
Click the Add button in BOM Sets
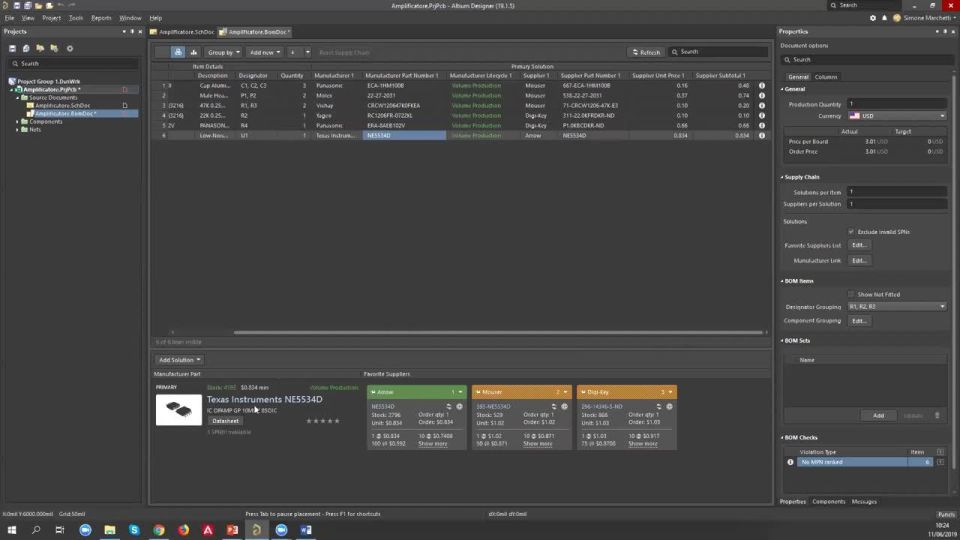pyautogui.click(x=878, y=416)
